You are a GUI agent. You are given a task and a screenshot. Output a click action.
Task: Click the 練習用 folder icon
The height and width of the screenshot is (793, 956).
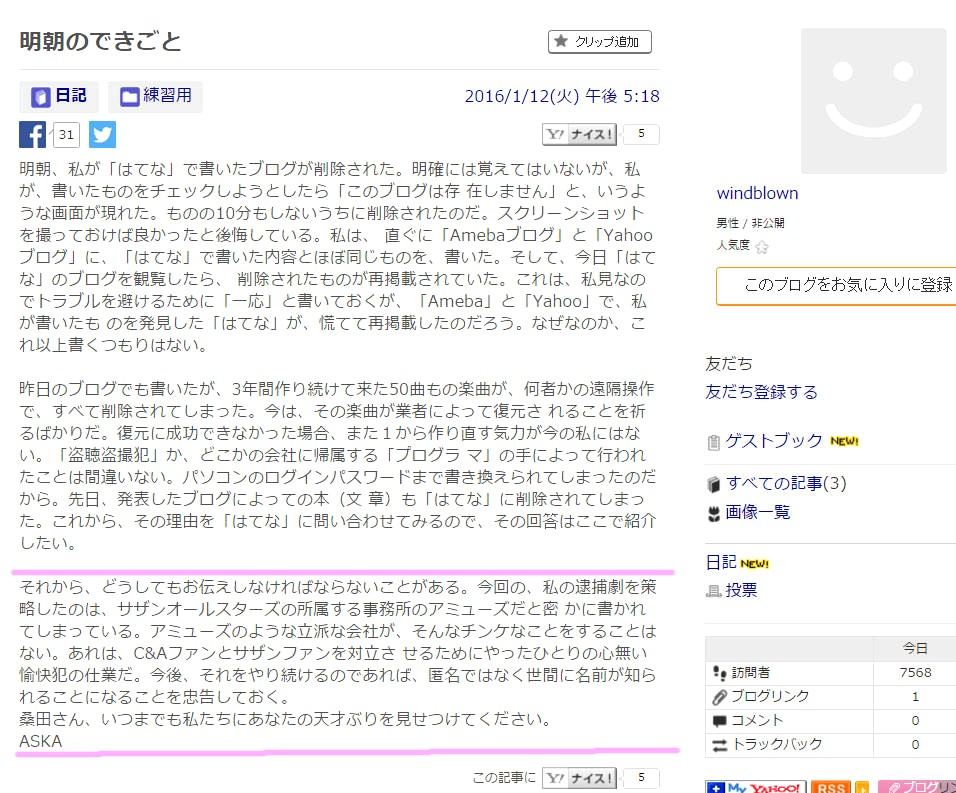[129, 97]
